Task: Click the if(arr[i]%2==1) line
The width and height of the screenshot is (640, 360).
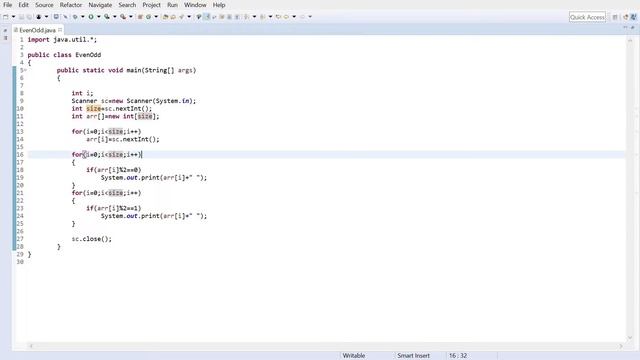Action: pos(113,208)
